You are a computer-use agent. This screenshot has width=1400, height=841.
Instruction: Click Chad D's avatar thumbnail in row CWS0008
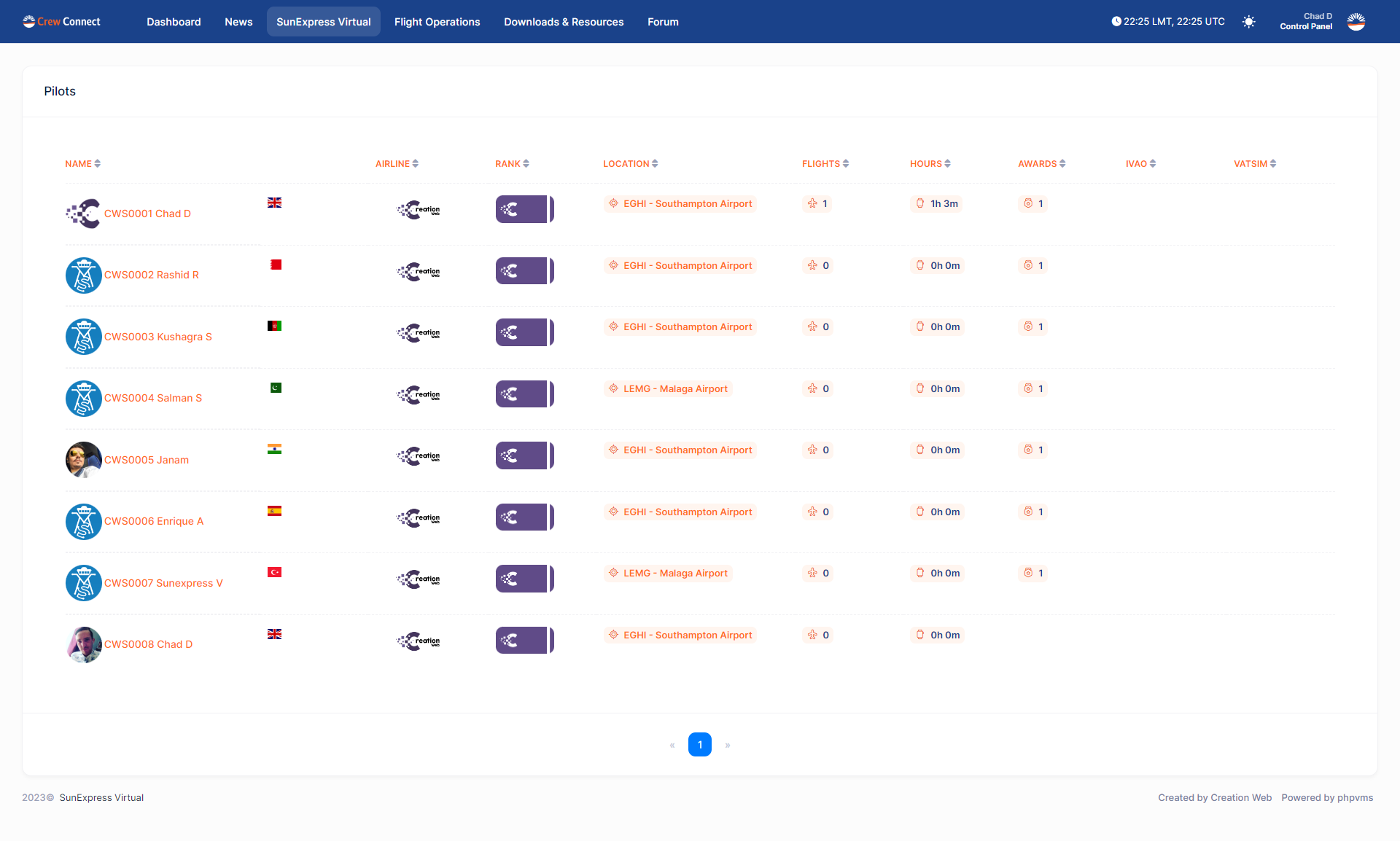[83, 644]
